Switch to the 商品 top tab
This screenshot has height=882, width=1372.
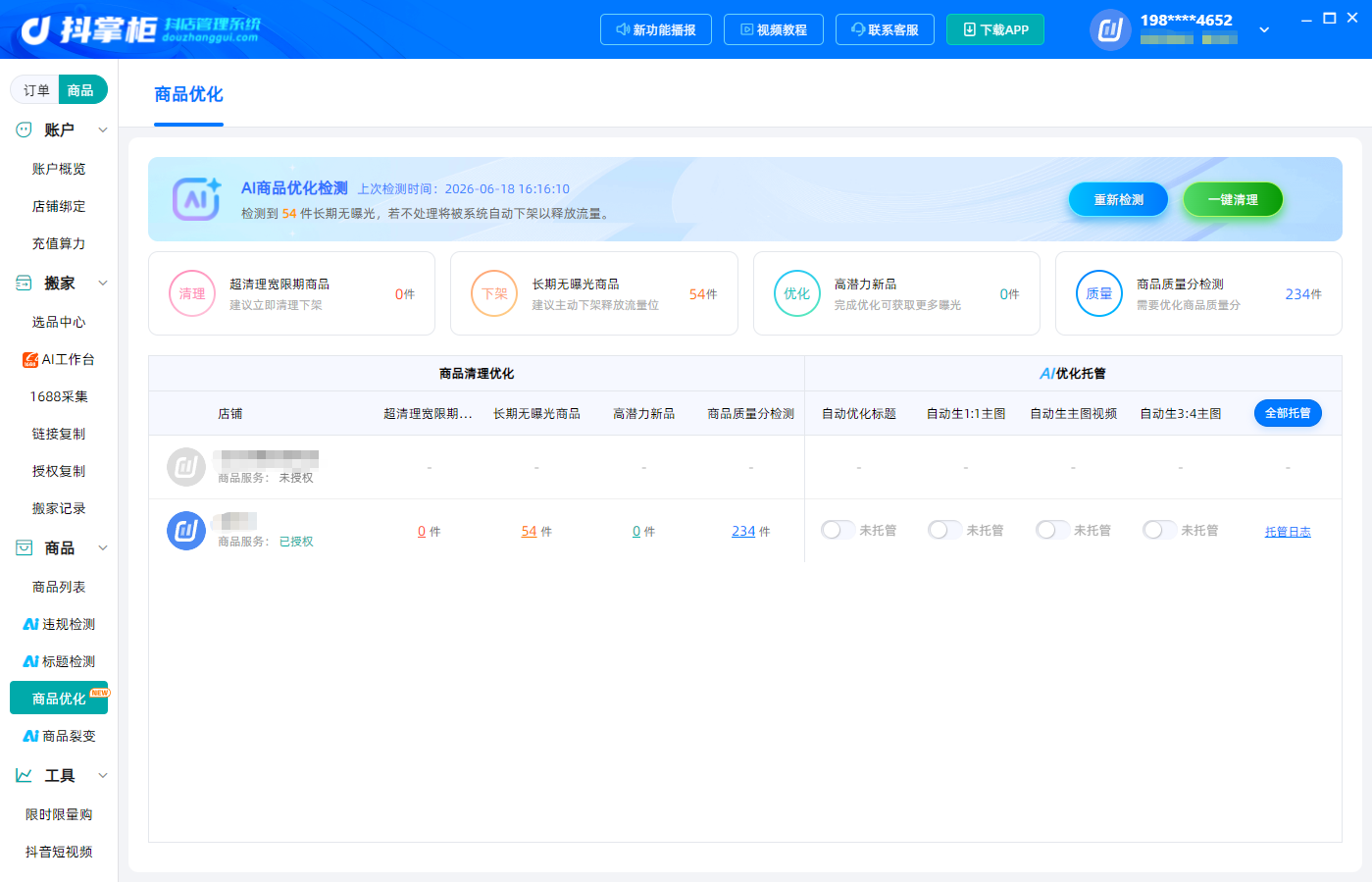click(81, 90)
